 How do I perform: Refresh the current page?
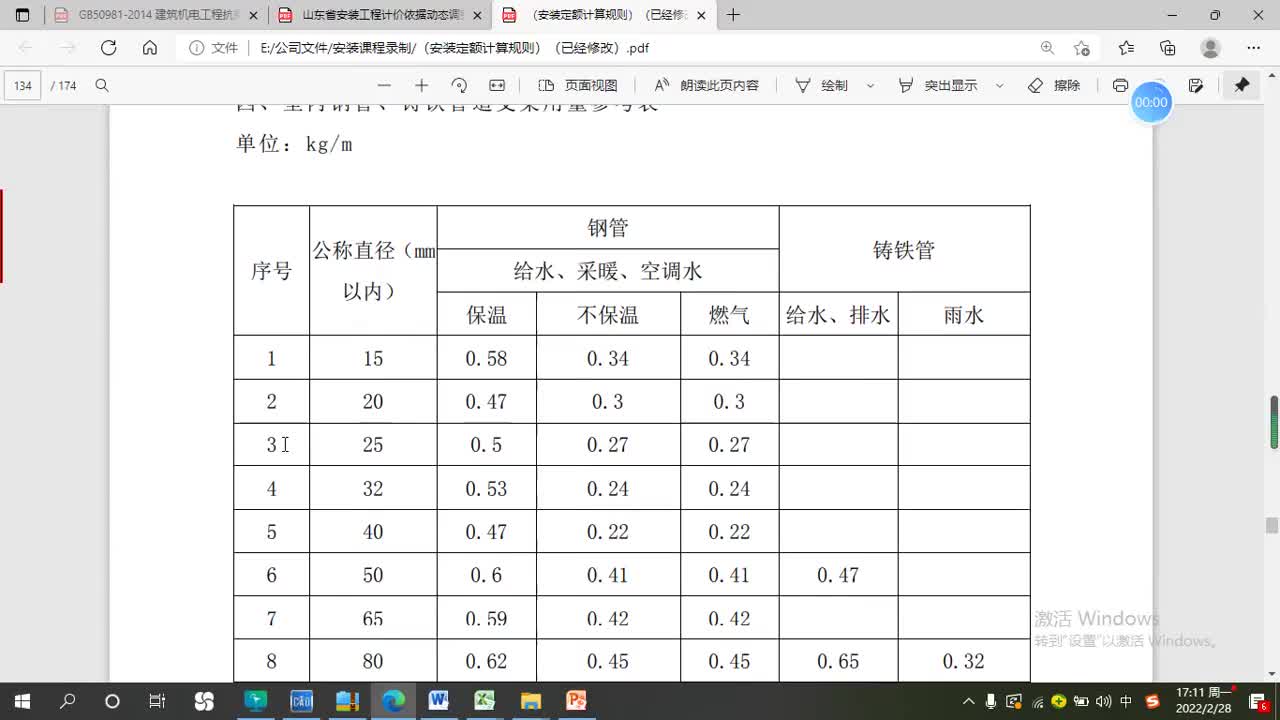tap(109, 48)
